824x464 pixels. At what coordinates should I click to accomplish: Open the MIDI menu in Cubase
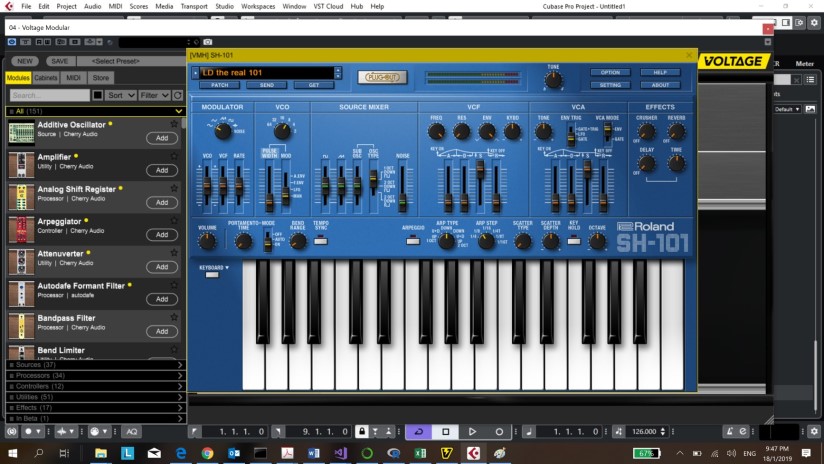[x=115, y=6]
